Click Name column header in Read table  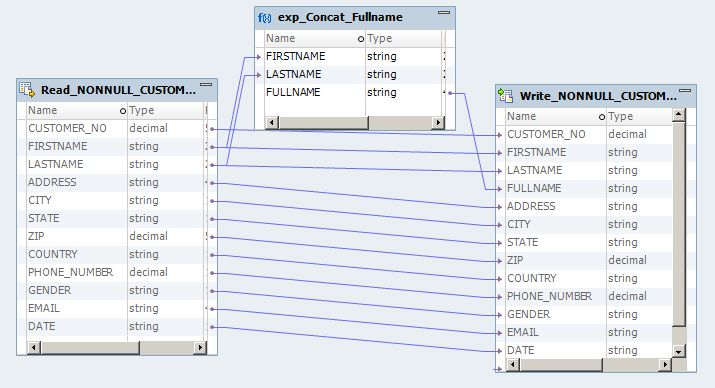coord(77,110)
